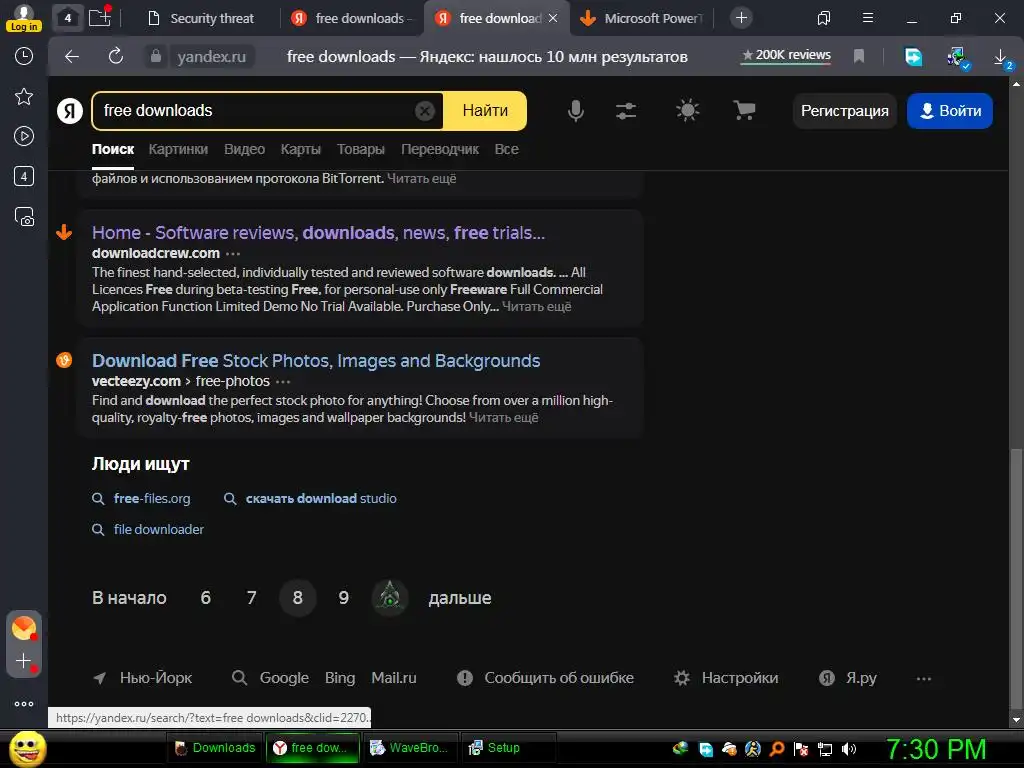
Task: Open the video play icon in sidebar
Action: point(24,136)
